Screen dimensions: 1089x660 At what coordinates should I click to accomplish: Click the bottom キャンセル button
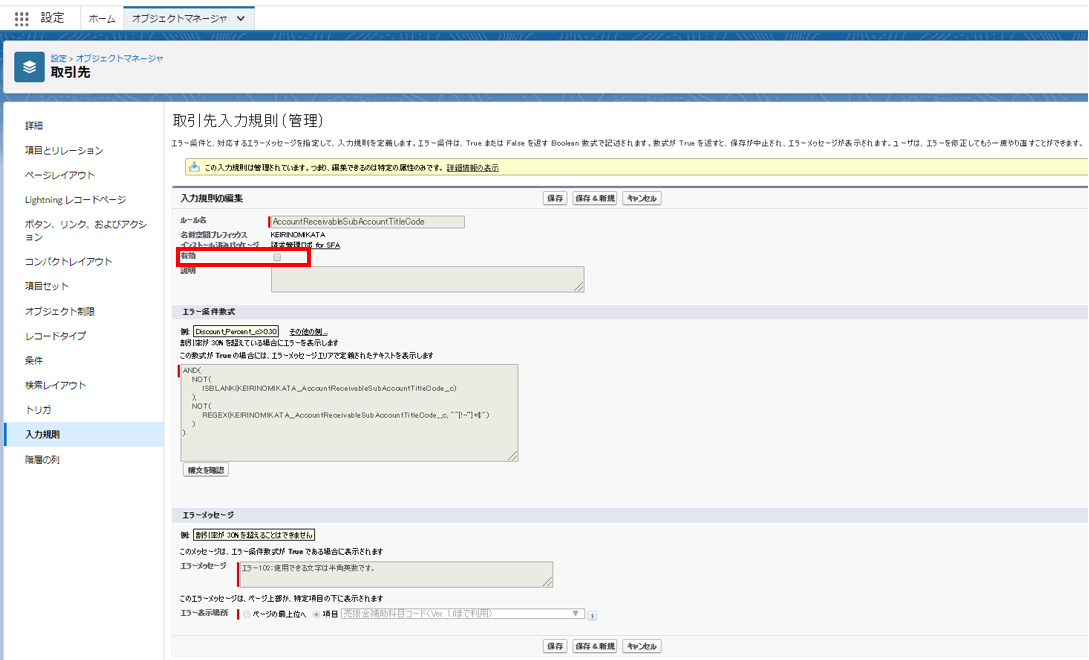[641, 646]
